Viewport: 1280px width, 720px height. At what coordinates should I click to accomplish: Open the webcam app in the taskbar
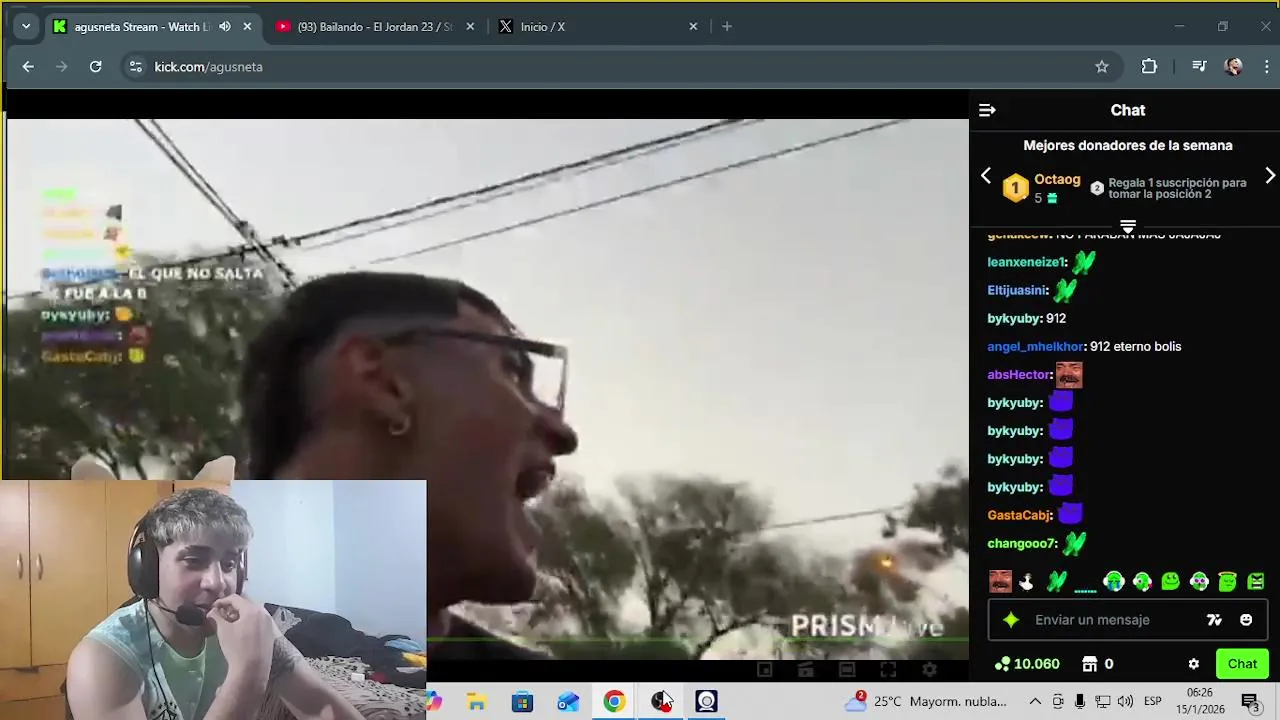tap(706, 702)
